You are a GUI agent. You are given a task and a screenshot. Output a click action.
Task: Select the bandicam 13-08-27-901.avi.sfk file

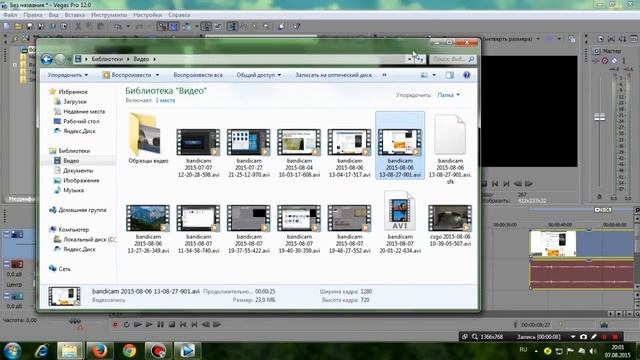450,149
